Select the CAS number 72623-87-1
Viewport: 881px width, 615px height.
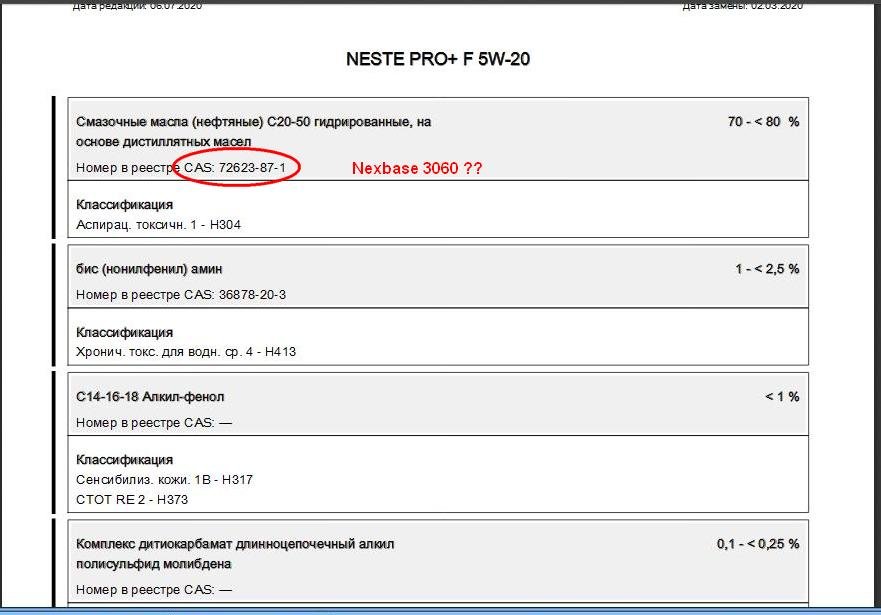pos(252,167)
